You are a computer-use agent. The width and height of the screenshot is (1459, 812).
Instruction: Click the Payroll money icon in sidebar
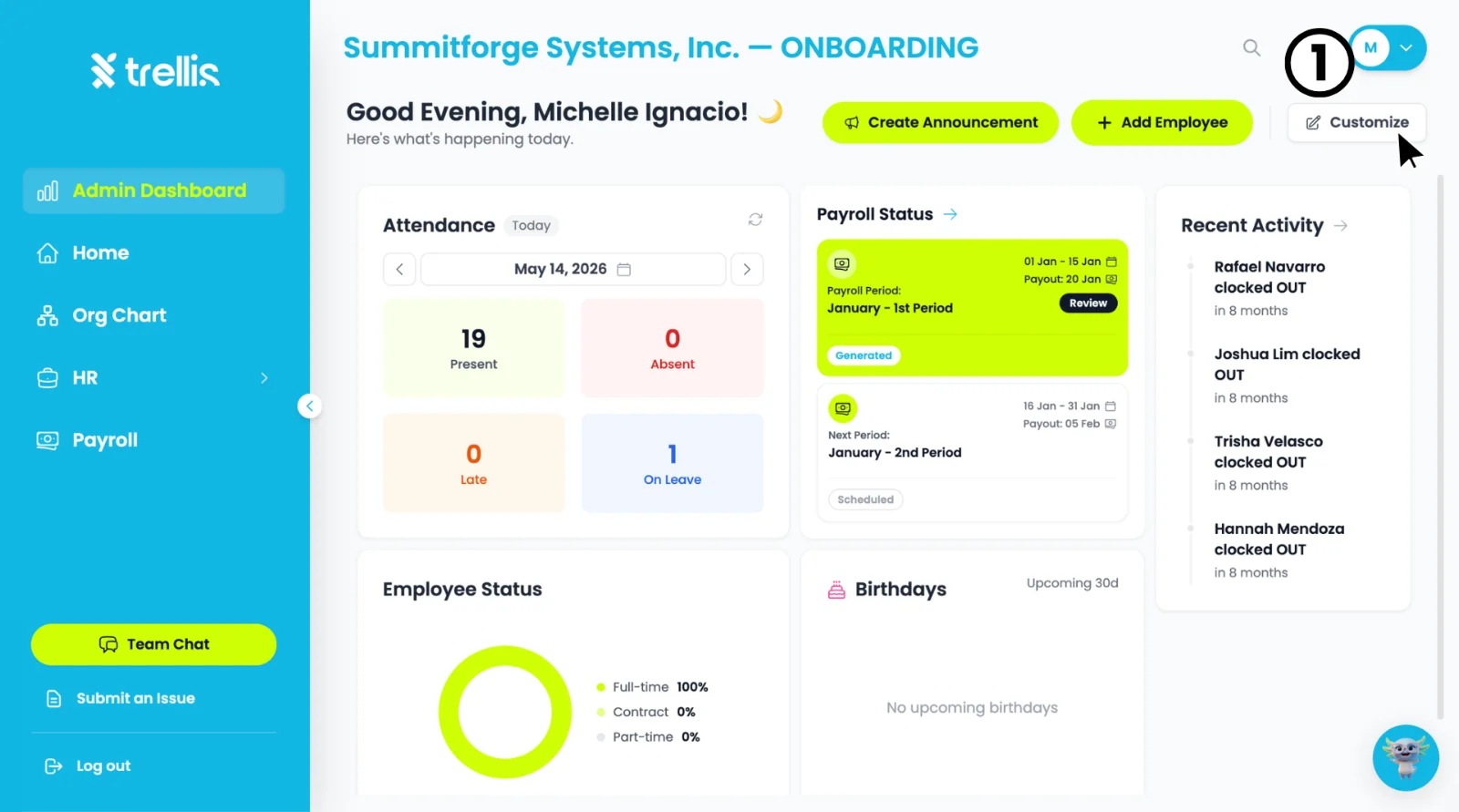[x=47, y=440]
